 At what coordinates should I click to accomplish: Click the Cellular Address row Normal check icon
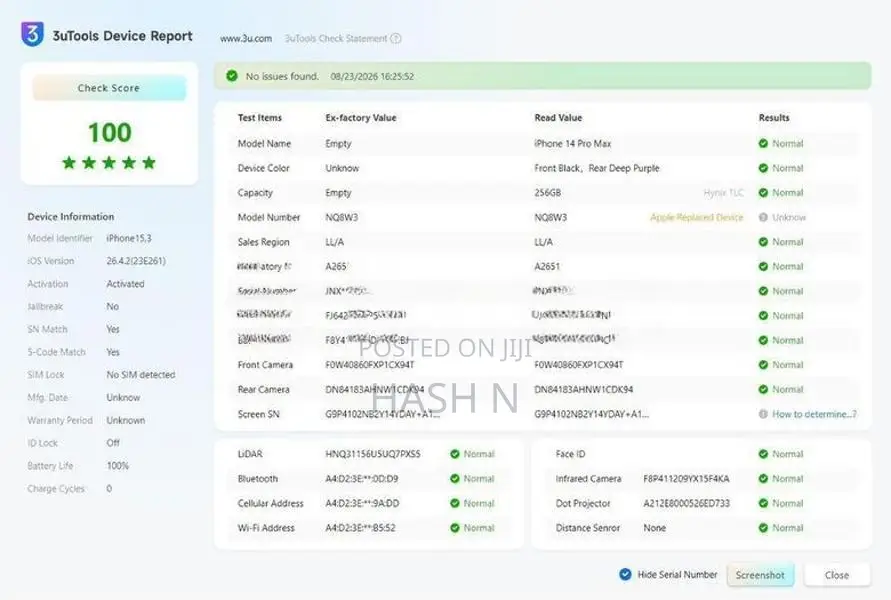(455, 503)
